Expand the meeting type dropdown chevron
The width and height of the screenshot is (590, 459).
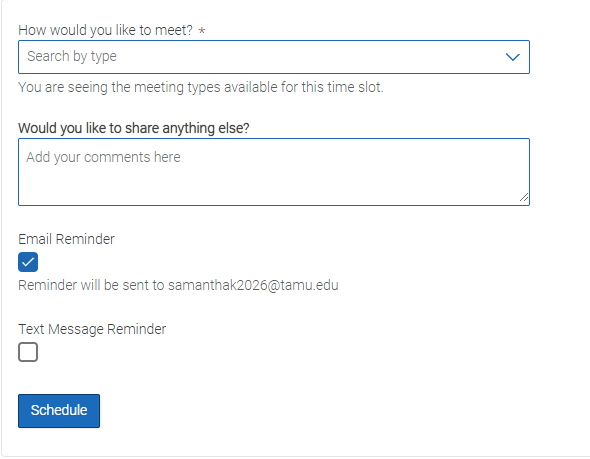tap(512, 57)
